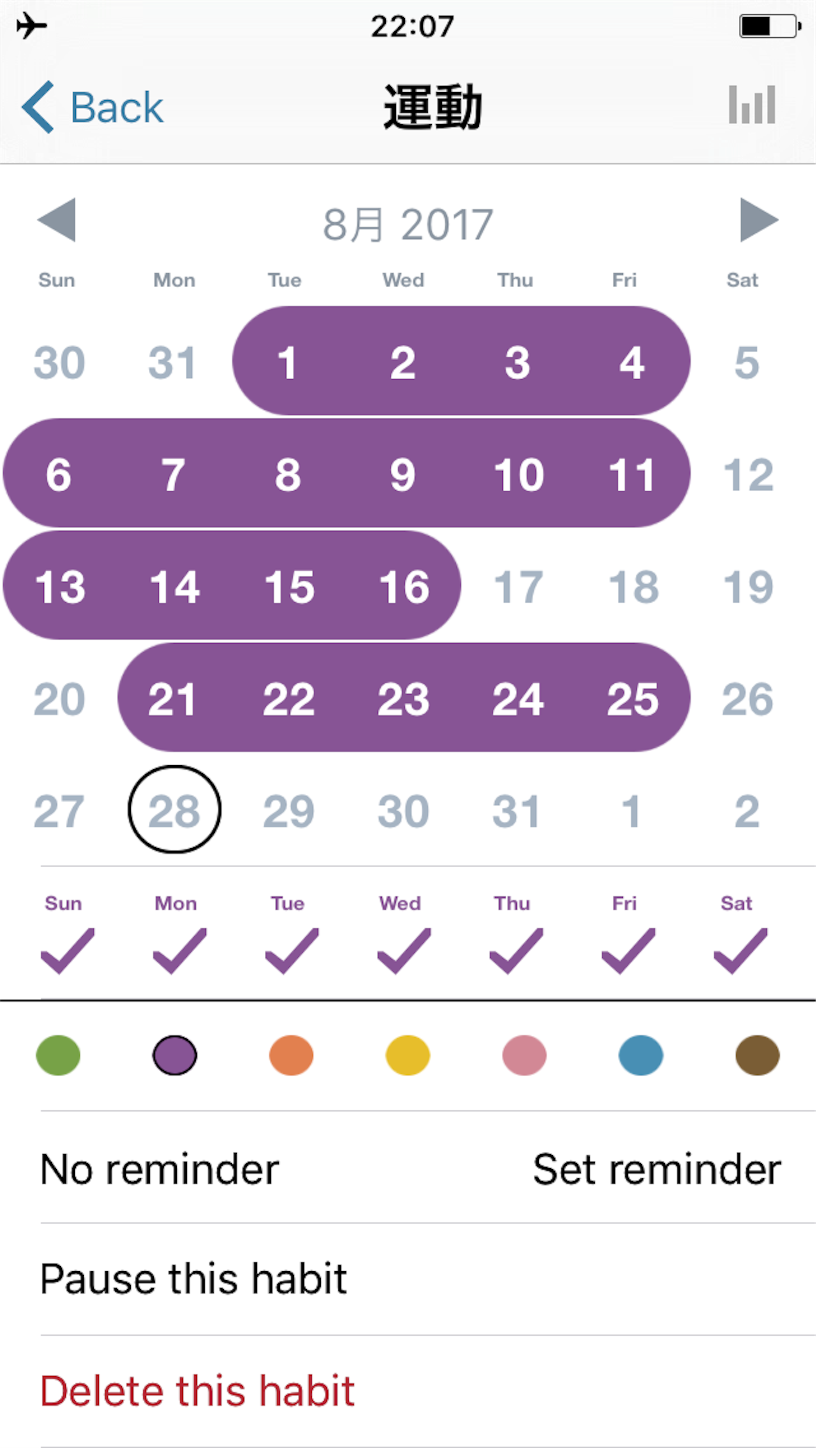Toggle the Wednesday checkmark

point(403,950)
